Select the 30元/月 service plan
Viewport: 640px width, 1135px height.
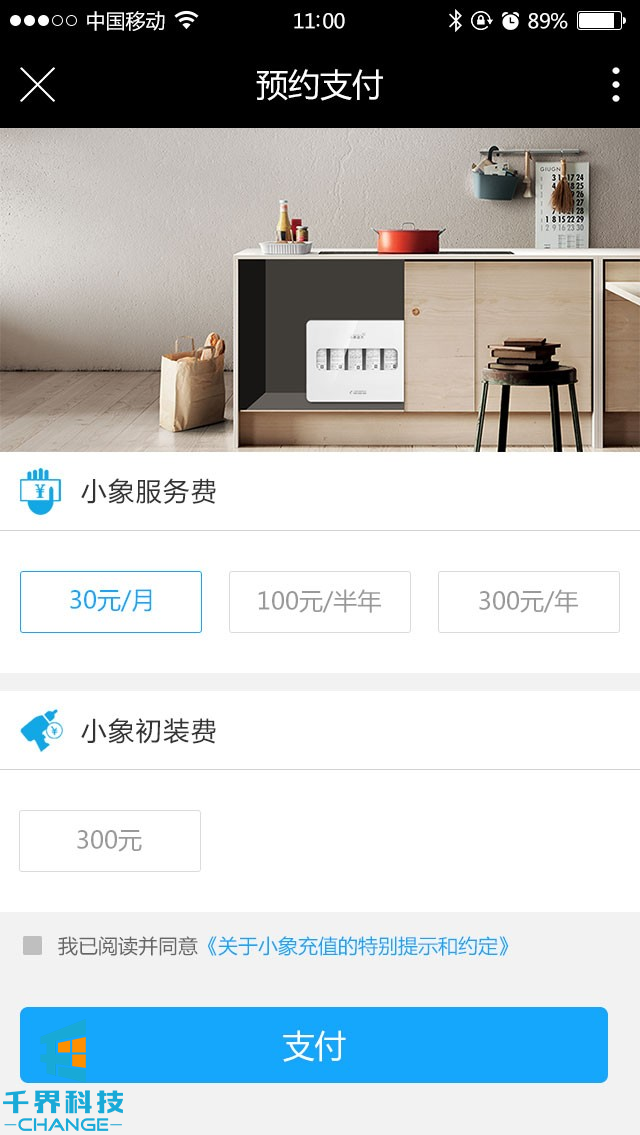coord(111,602)
